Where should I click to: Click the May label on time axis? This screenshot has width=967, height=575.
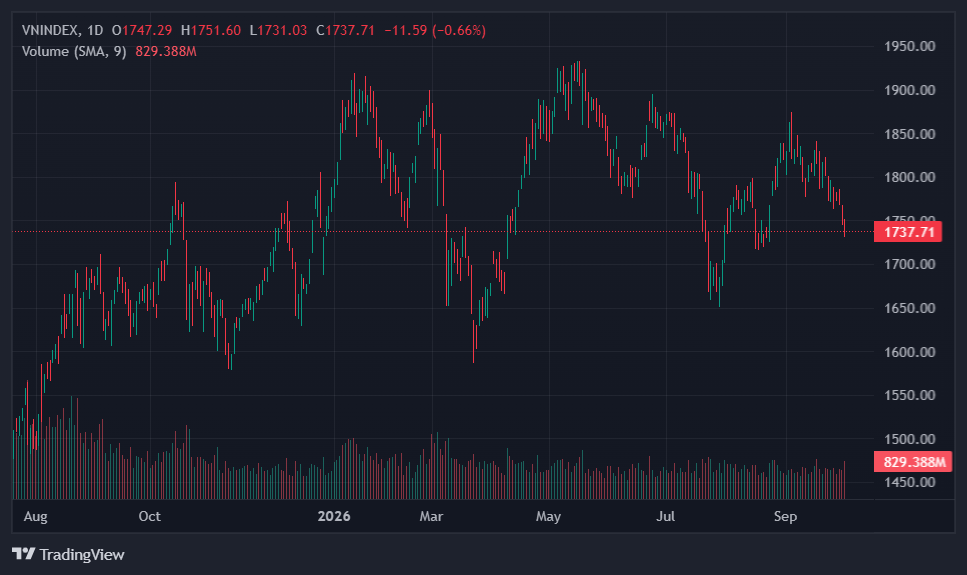[x=548, y=516]
